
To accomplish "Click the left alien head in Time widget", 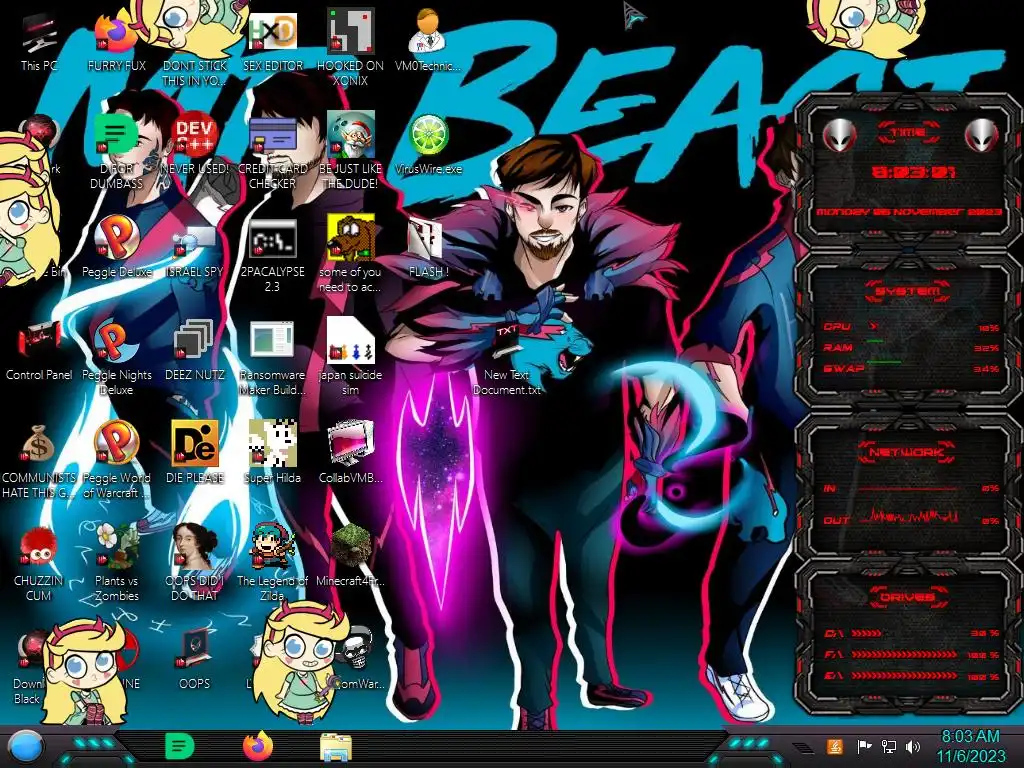I will pos(839,136).
